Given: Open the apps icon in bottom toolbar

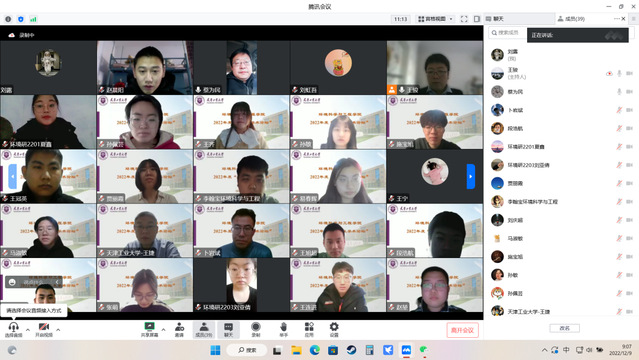Looking at the screenshot, I should click(309, 327).
